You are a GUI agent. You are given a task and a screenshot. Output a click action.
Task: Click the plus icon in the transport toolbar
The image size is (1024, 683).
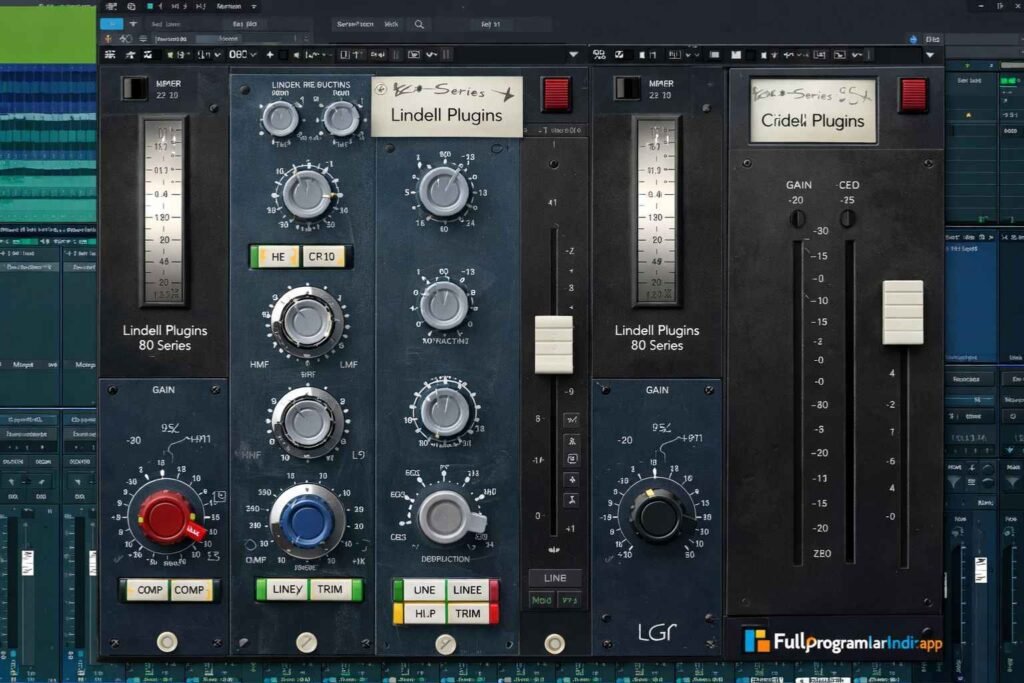point(269,53)
